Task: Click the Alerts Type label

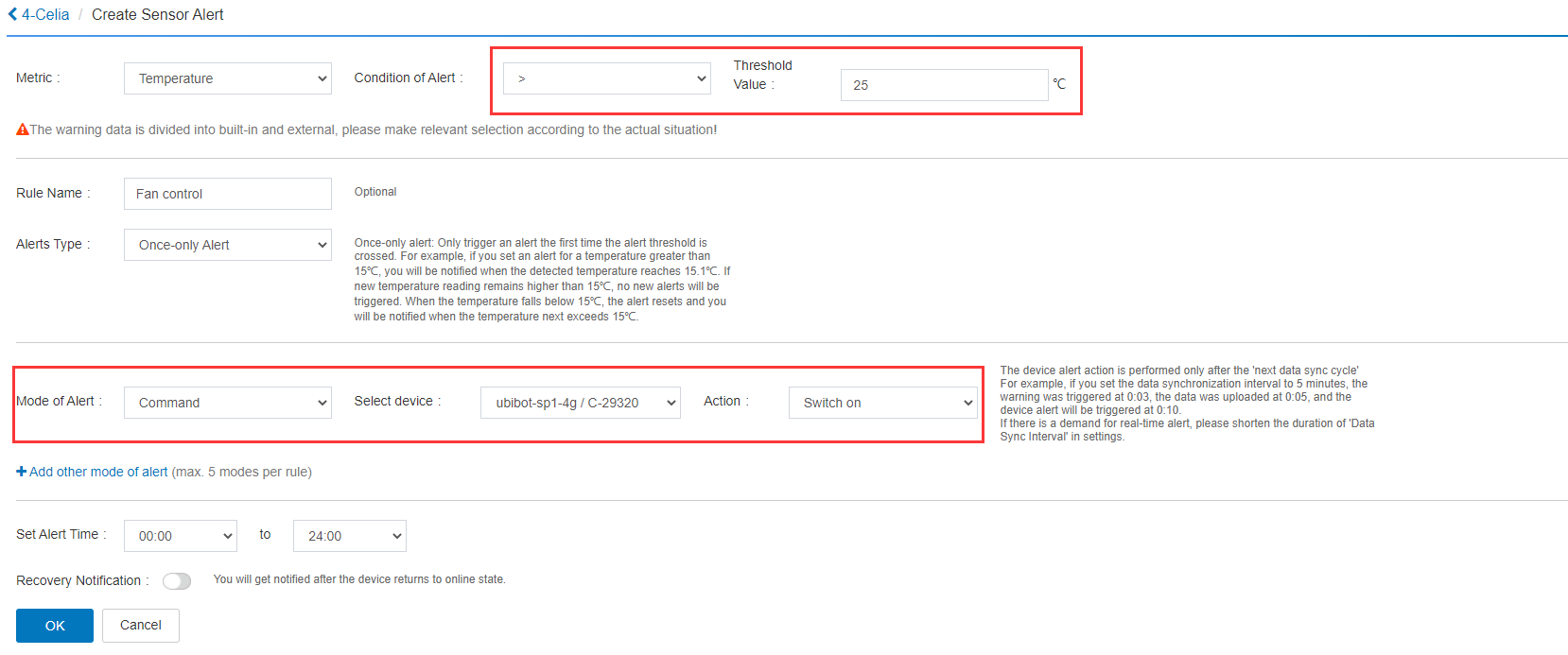Action: pos(53,244)
